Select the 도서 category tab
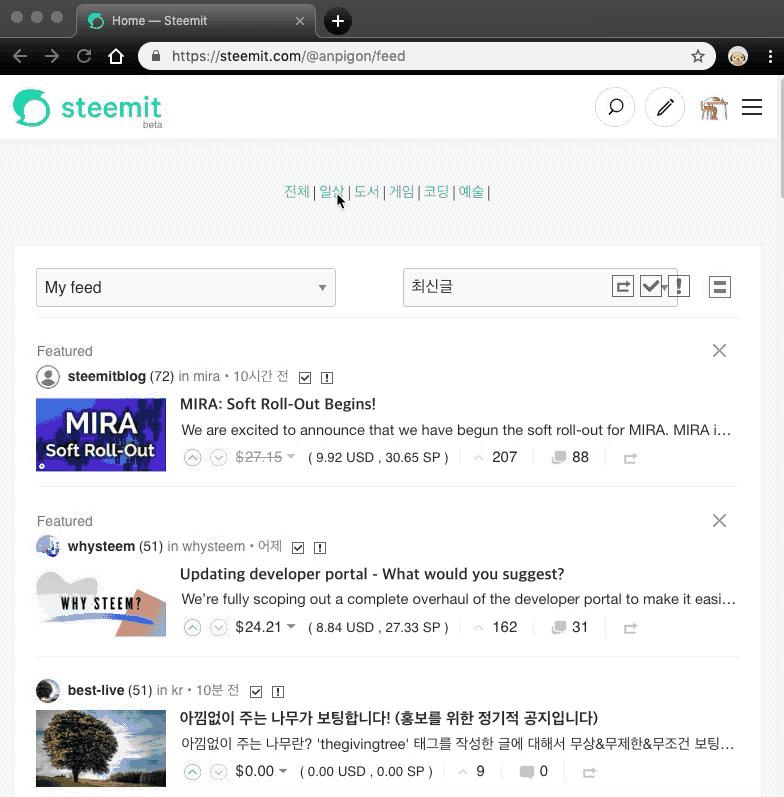The width and height of the screenshot is (784, 797). click(367, 192)
